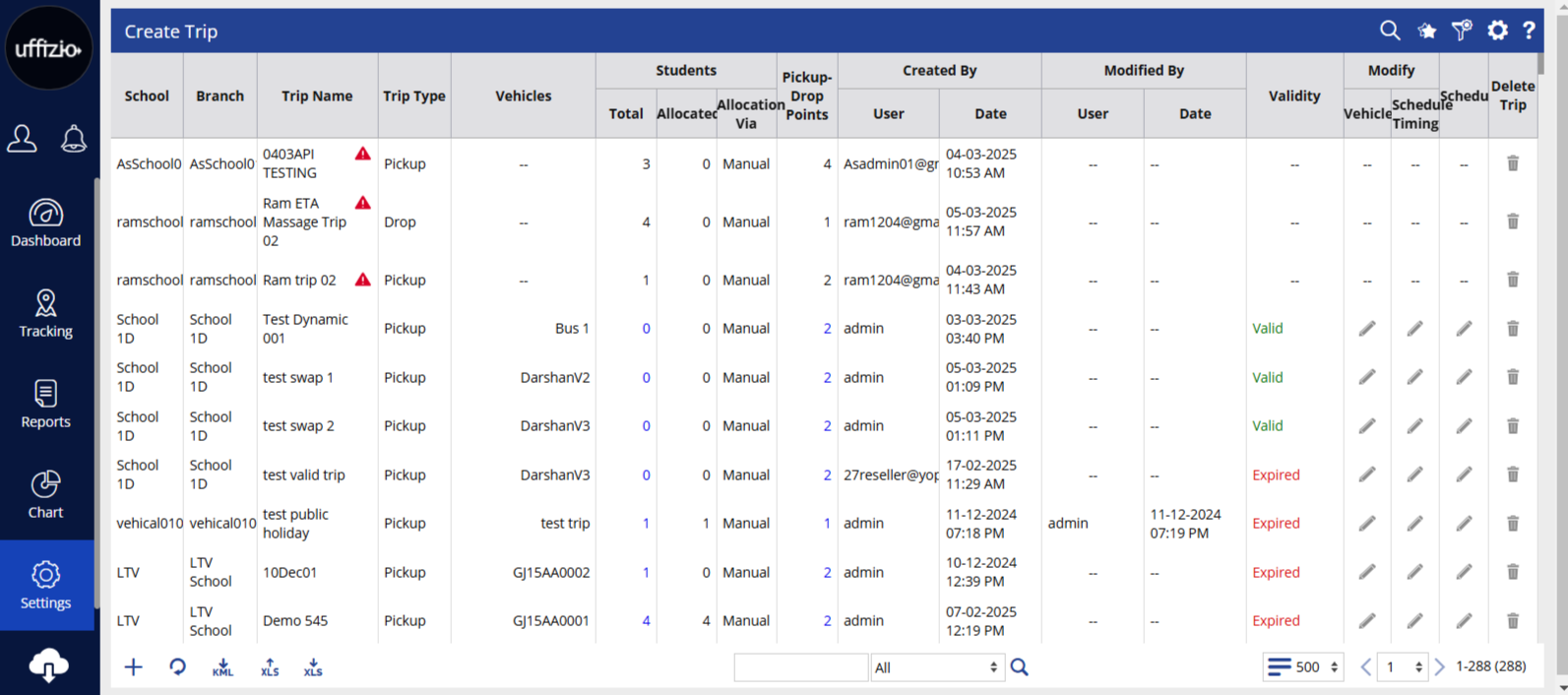Edit schedule timing for test swap 2
Image resolution: width=1568 pixels, height=695 pixels.
[x=1414, y=426]
